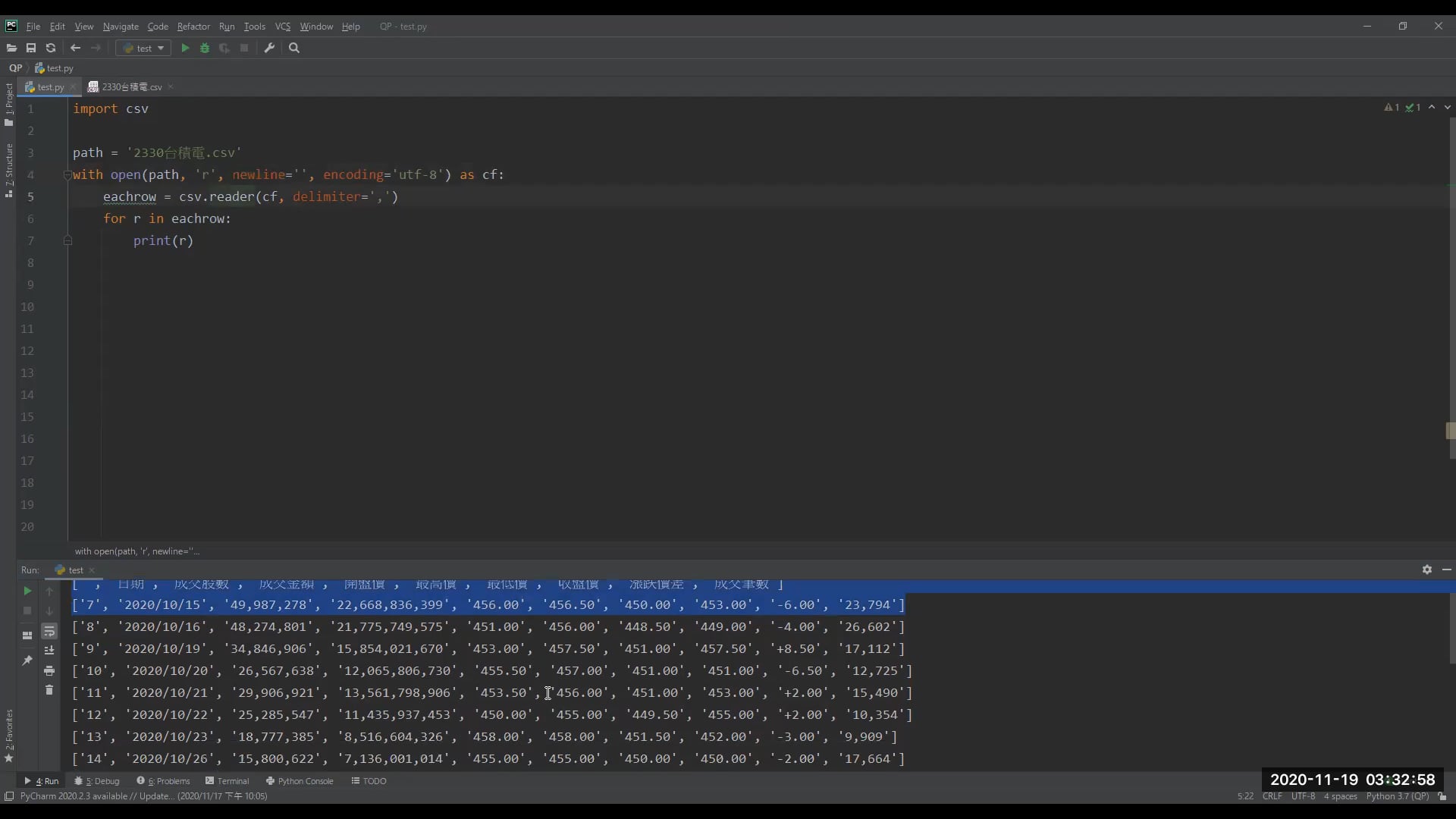Click Scroll to End icon in console

[x=49, y=651]
